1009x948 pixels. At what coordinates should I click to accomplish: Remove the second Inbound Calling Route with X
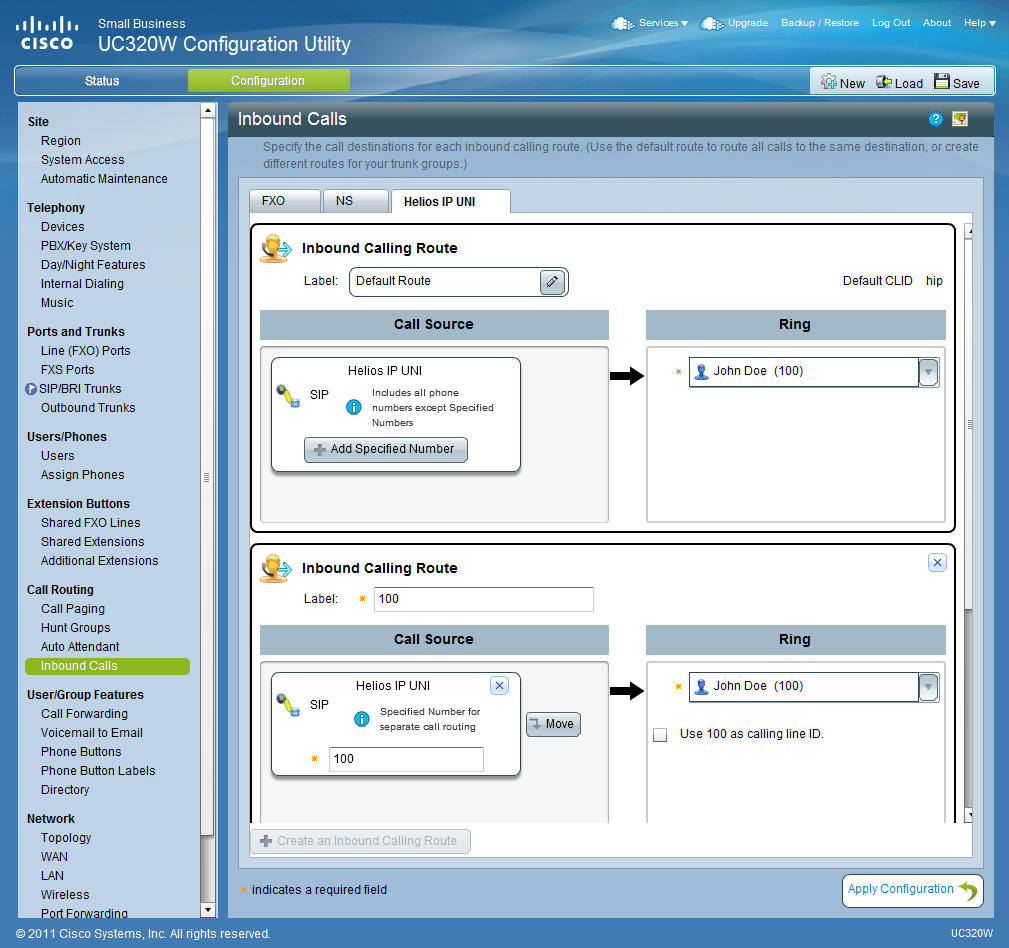click(937, 563)
